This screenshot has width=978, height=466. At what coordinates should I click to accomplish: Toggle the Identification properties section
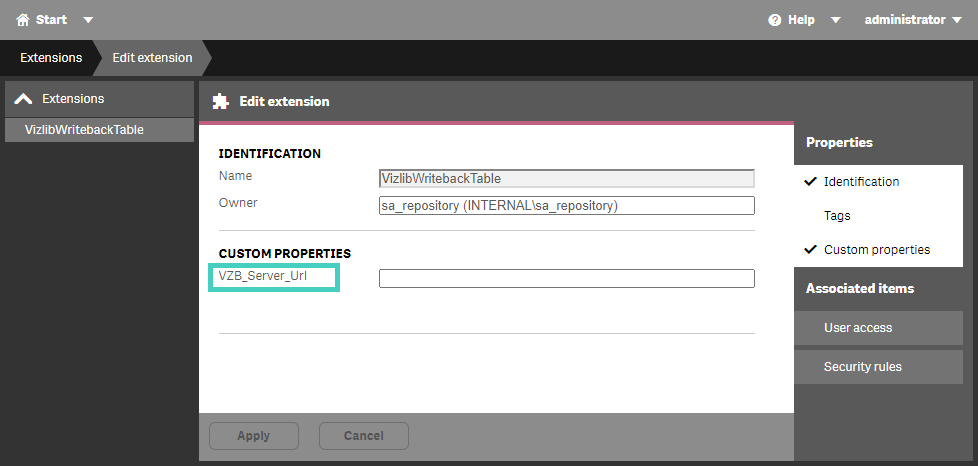click(x=878, y=182)
